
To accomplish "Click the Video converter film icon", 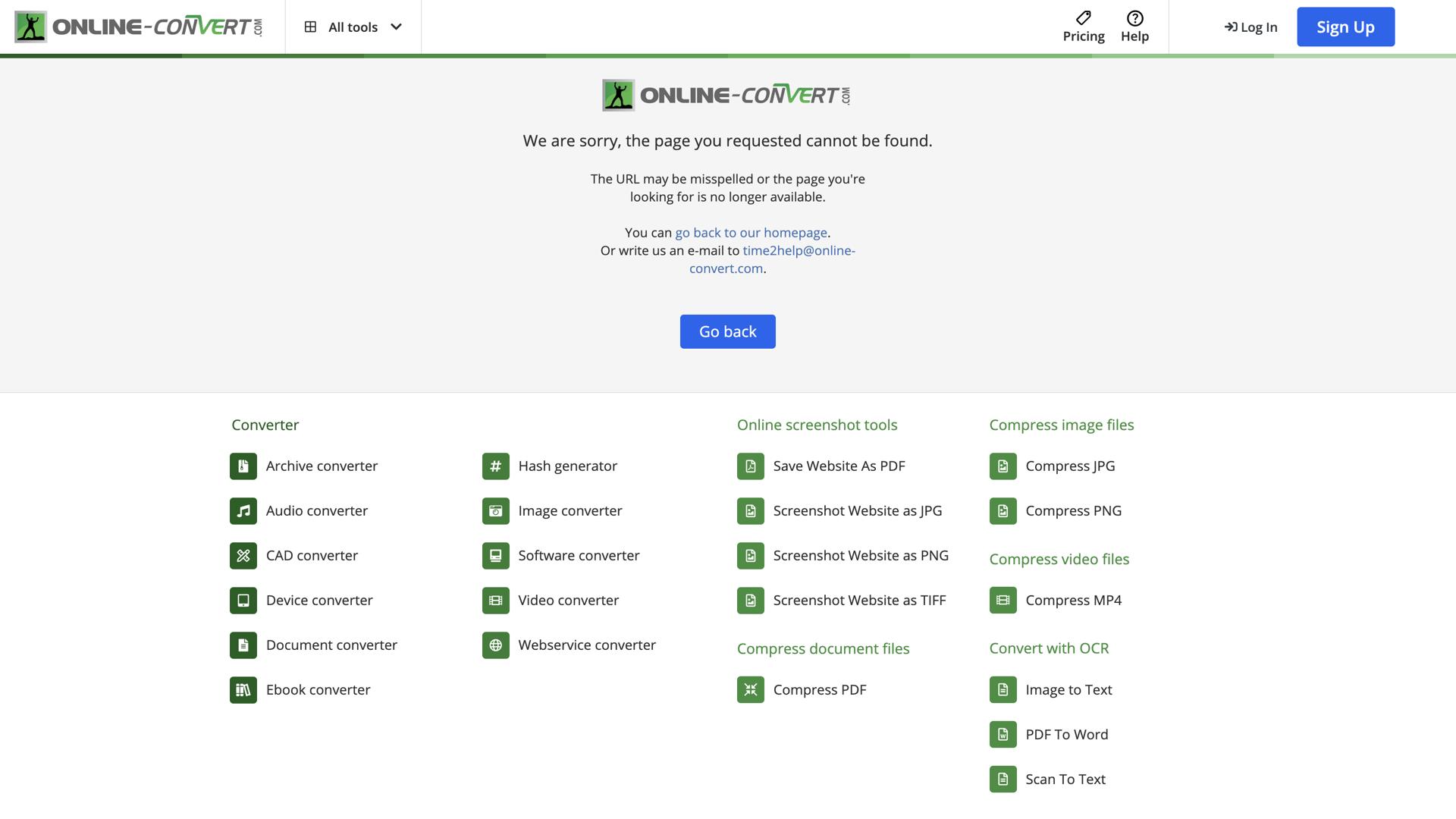I will (495, 601).
